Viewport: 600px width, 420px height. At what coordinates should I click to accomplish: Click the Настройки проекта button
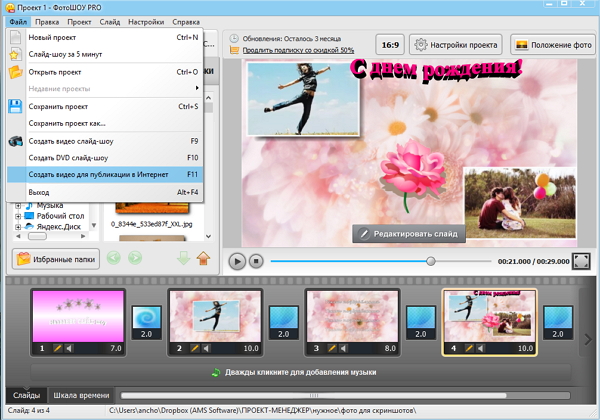pos(455,44)
